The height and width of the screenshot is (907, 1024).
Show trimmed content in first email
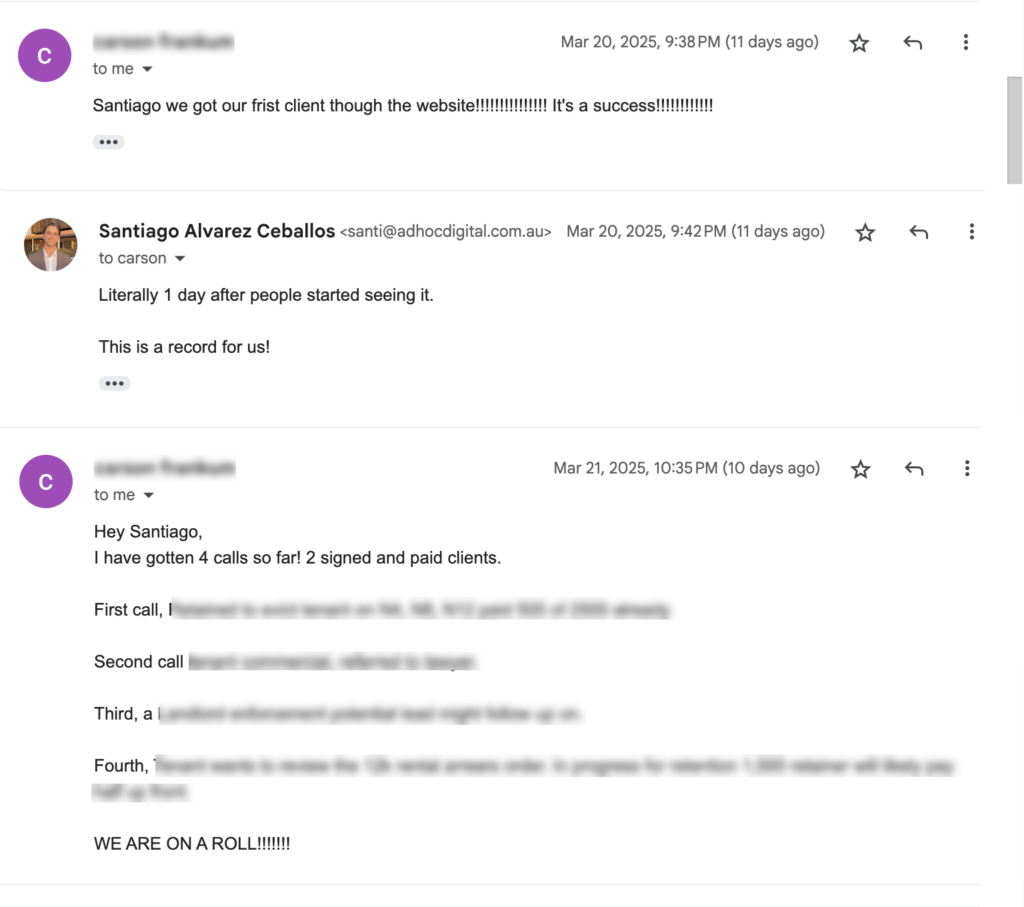click(108, 142)
